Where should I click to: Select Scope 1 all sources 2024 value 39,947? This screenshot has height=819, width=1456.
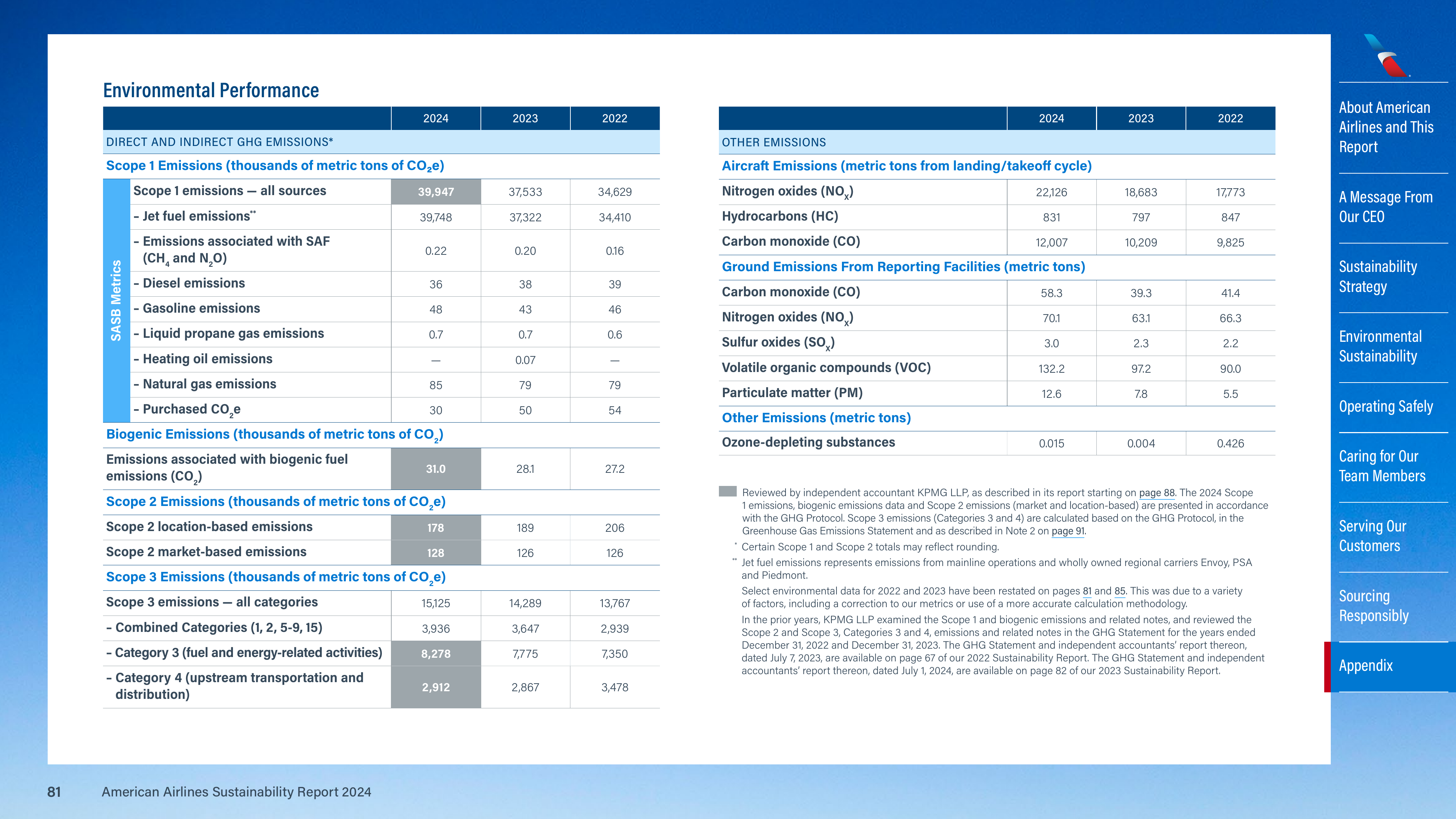436,192
